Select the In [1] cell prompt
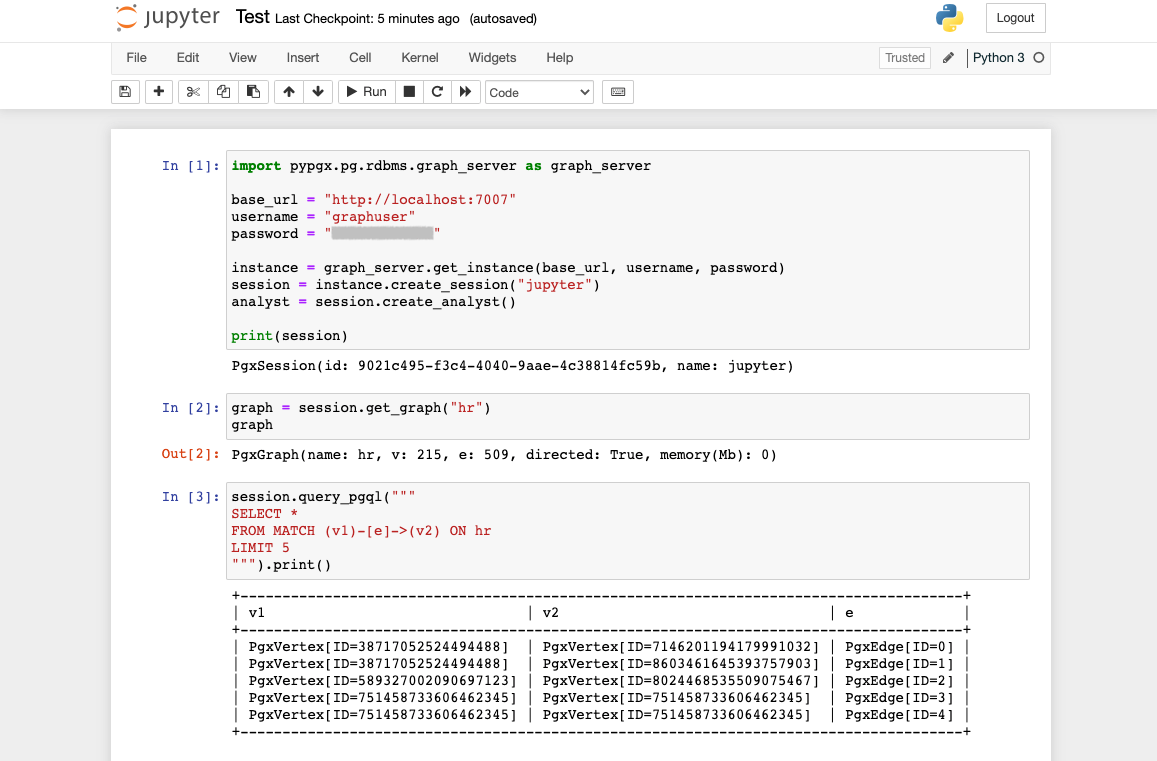This screenshot has width=1157, height=761. [190, 166]
